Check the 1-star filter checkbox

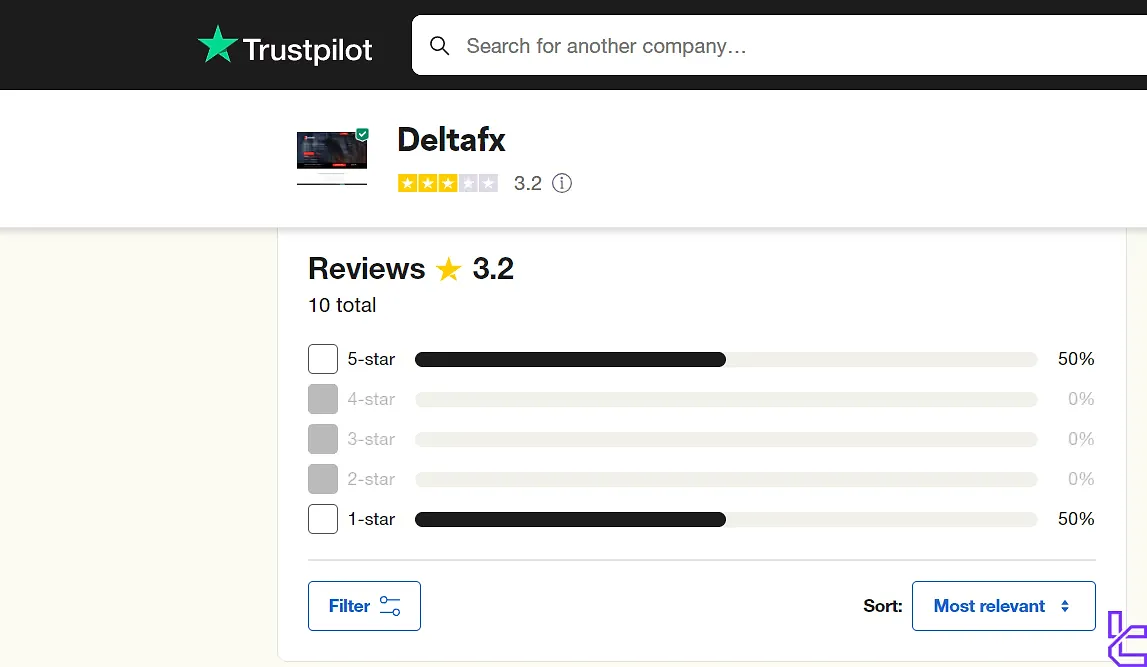coord(323,519)
